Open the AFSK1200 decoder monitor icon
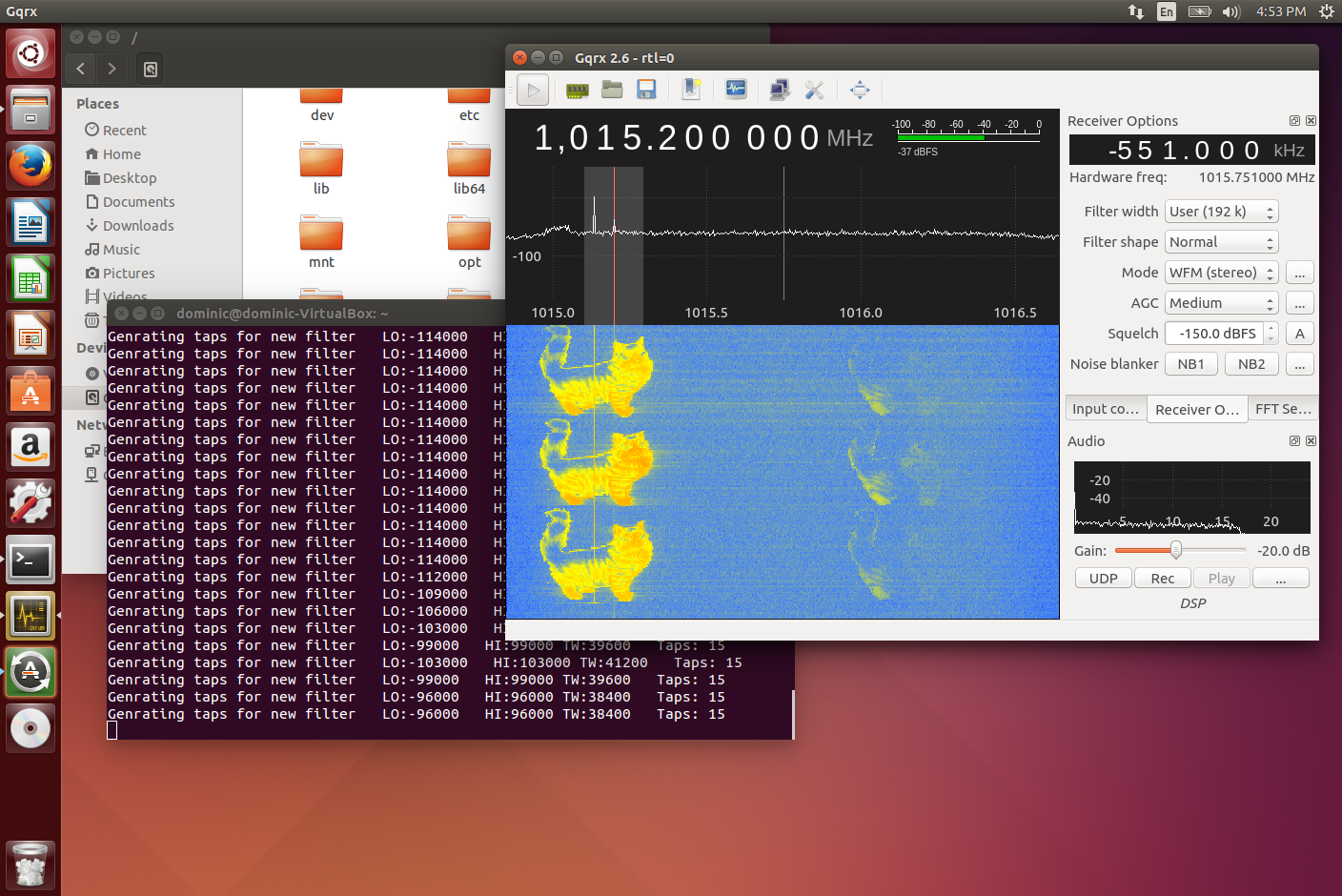Viewport: 1342px width, 896px height. (736, 90)
